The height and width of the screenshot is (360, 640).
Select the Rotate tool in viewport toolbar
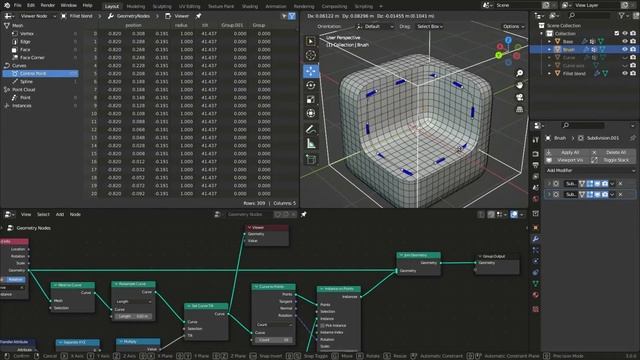[311, 85]
